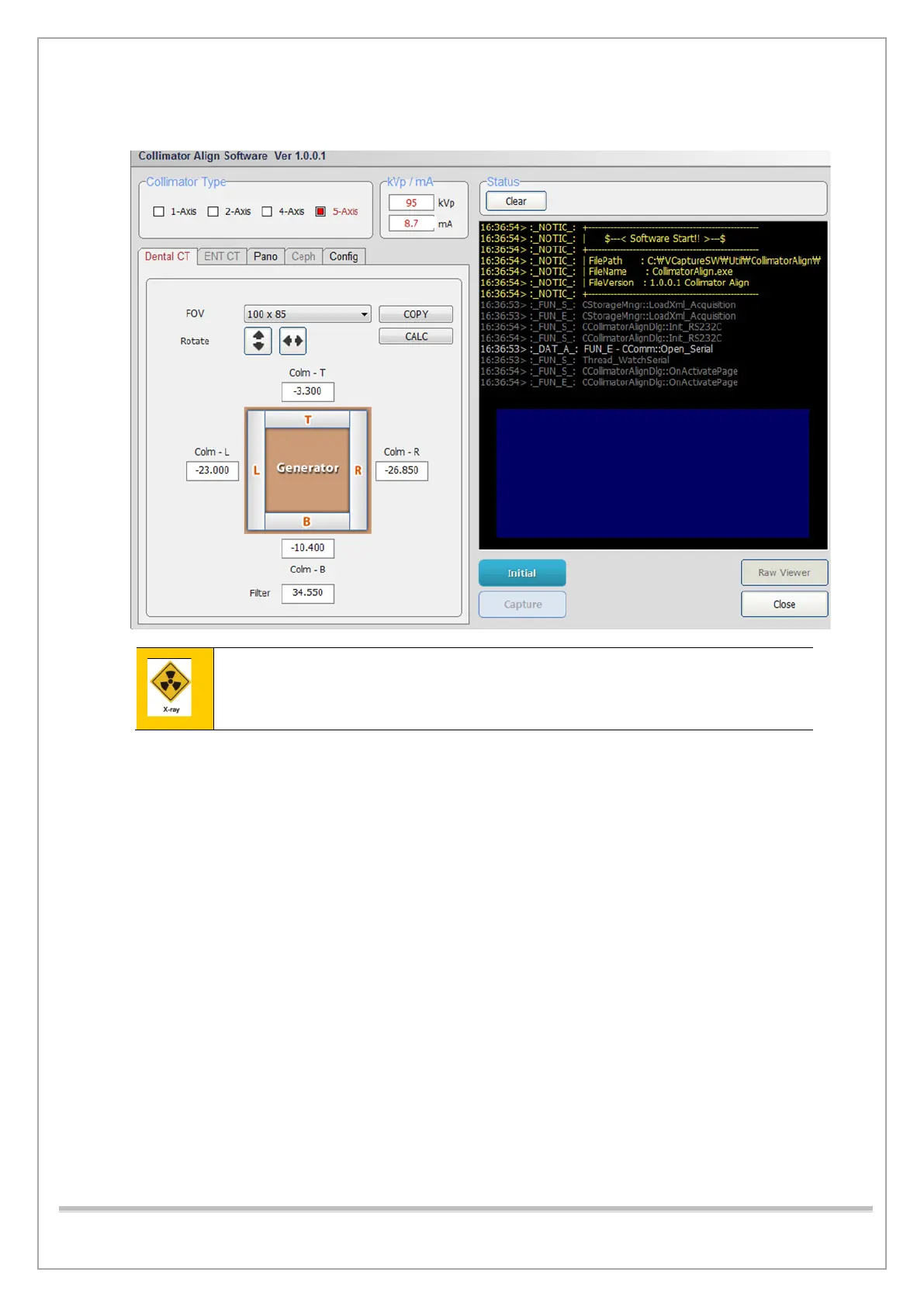Click the CALC button
The width and height of the screenshot is (924, 1307).
(416, 336)
